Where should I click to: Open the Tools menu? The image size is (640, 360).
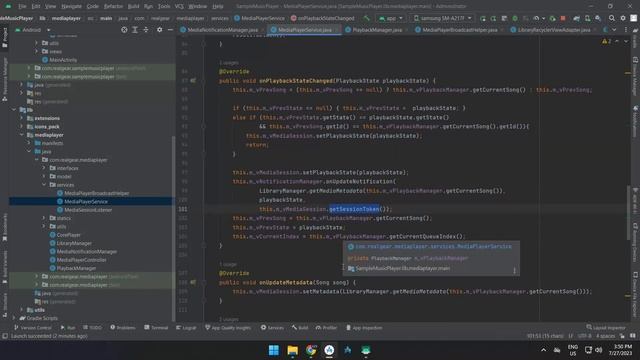click(x=164, y=7)
